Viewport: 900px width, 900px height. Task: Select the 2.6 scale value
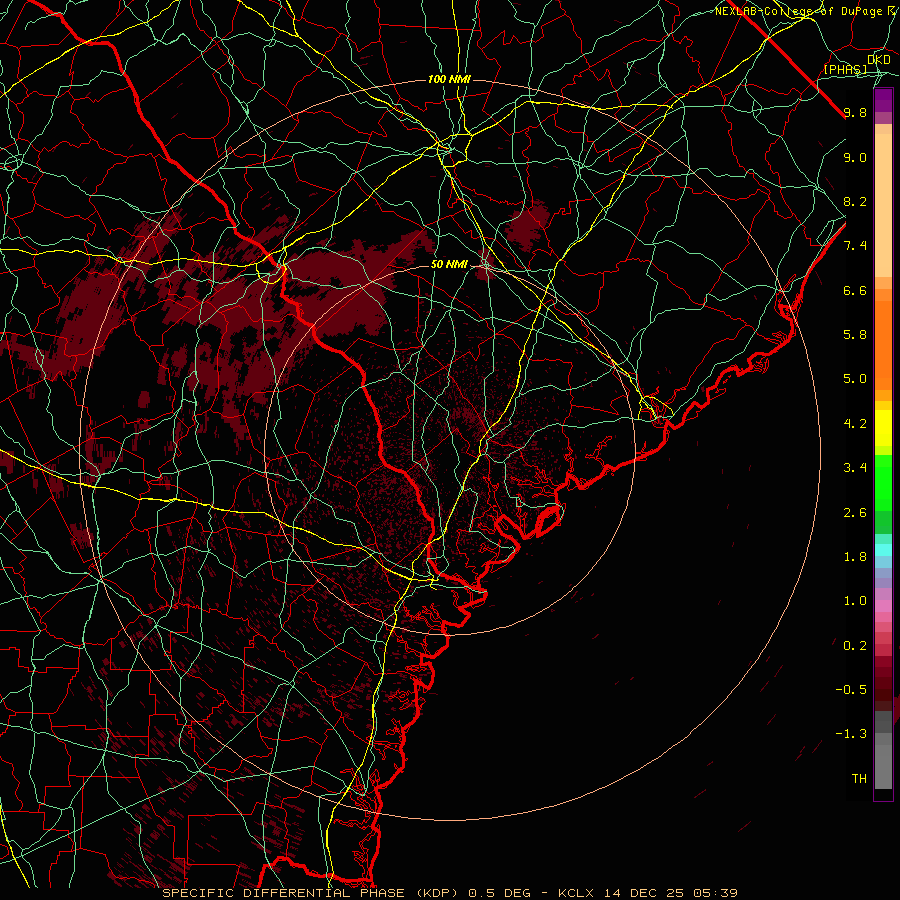(855, 513)
